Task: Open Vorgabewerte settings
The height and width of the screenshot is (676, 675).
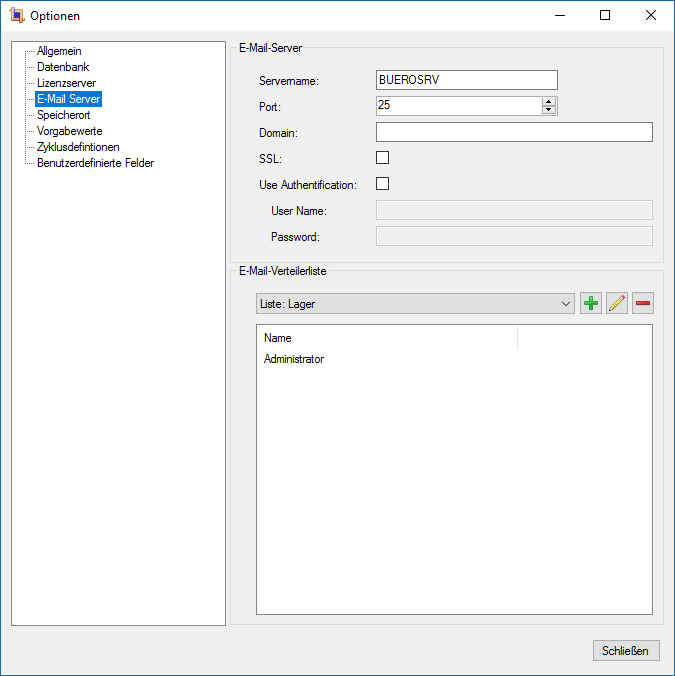Action: [x=69, y=131]
